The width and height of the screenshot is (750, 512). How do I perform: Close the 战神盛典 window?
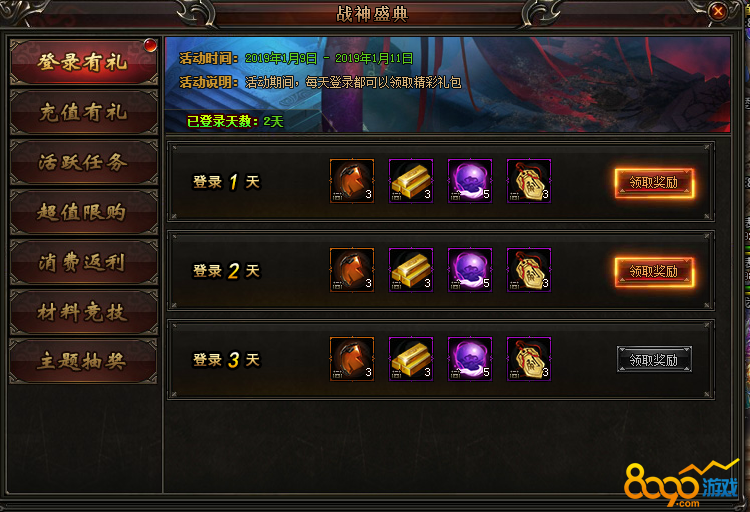click(x=718, y=11)
